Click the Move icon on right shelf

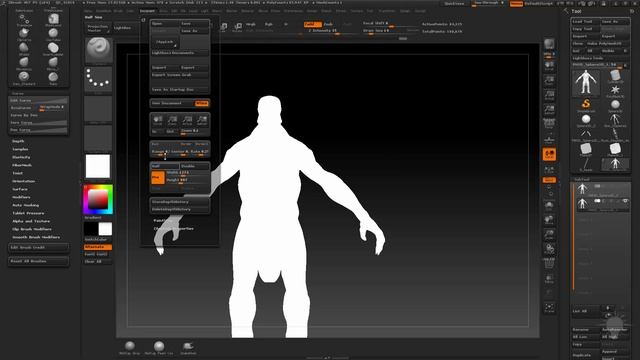(549, 220)
